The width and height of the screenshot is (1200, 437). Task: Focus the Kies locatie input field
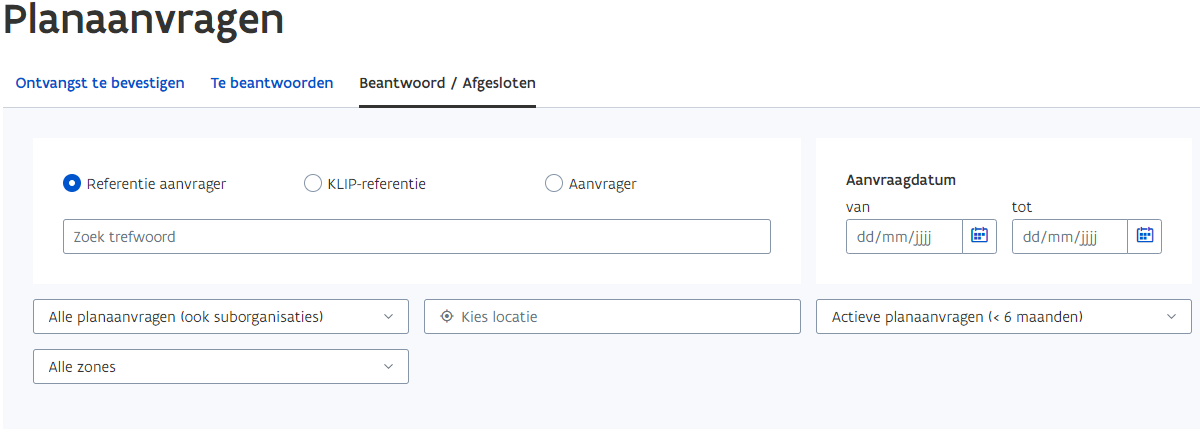(612, 317)
